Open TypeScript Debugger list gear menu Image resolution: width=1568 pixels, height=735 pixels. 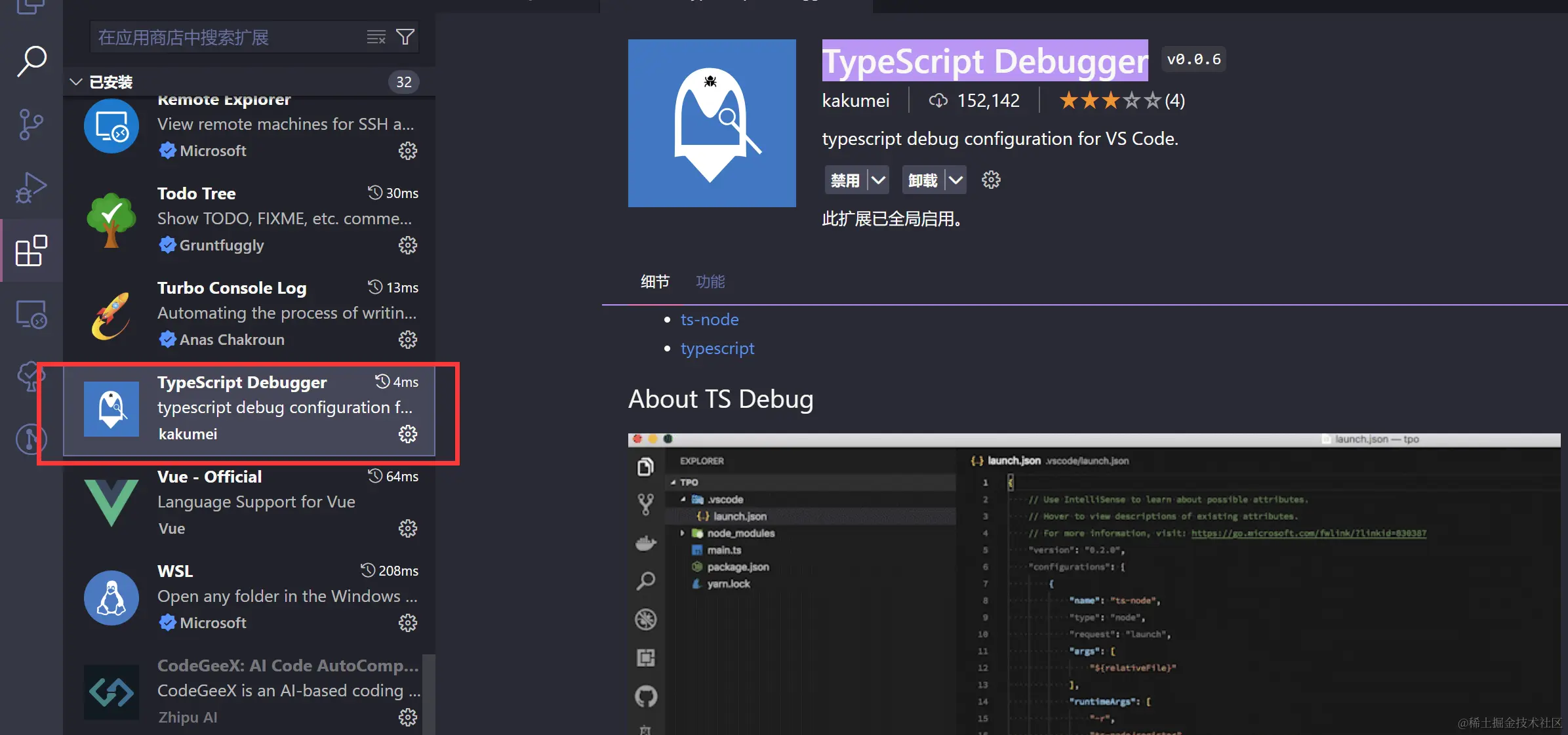(408, 434)
